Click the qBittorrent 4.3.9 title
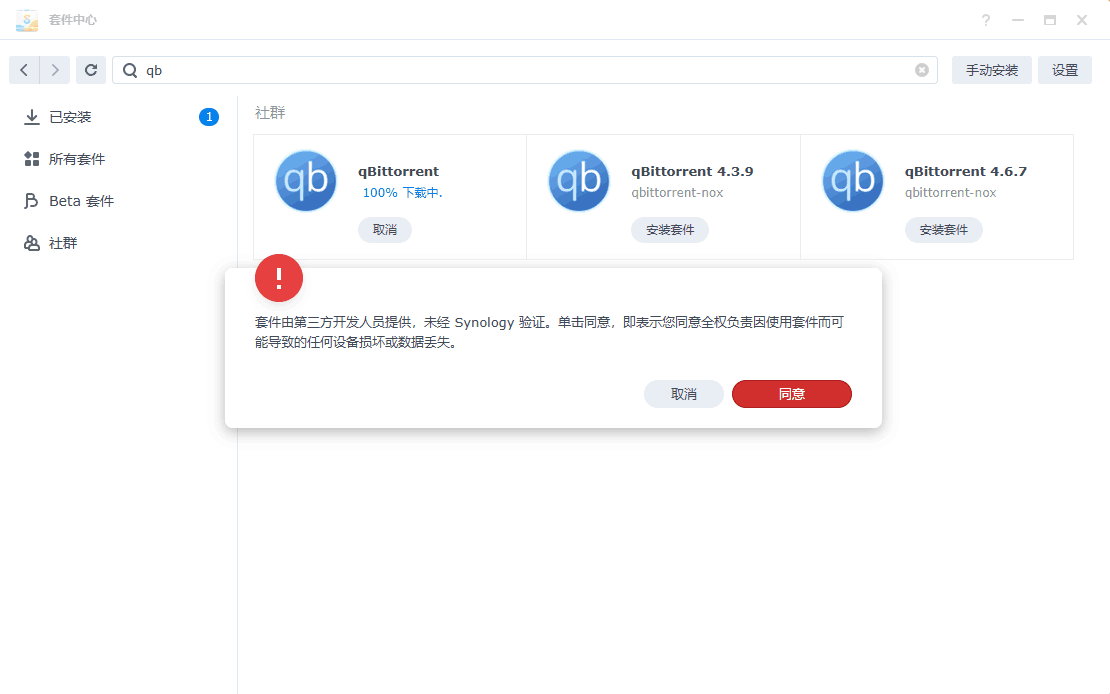The width and height of the screenshot is (1110, 694). click(x=692, y=171)
